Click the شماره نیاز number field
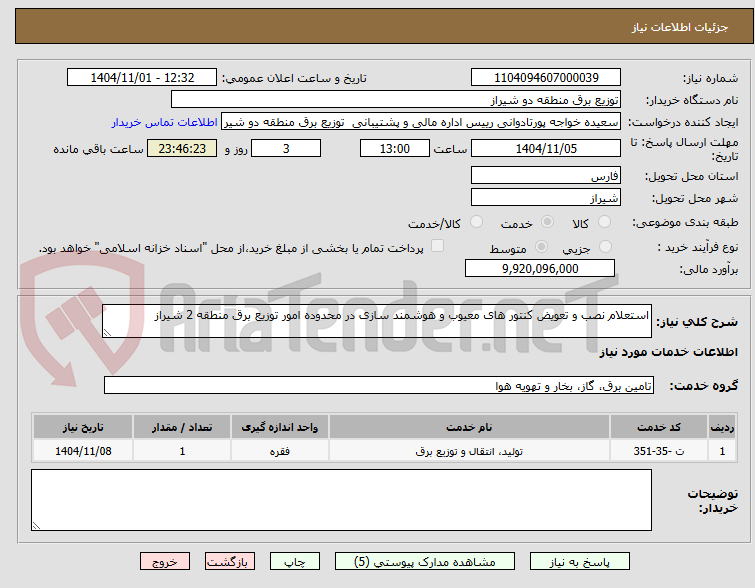Viewport: 755px width, 588px height. pyautogui.click(x=546, y=78)
